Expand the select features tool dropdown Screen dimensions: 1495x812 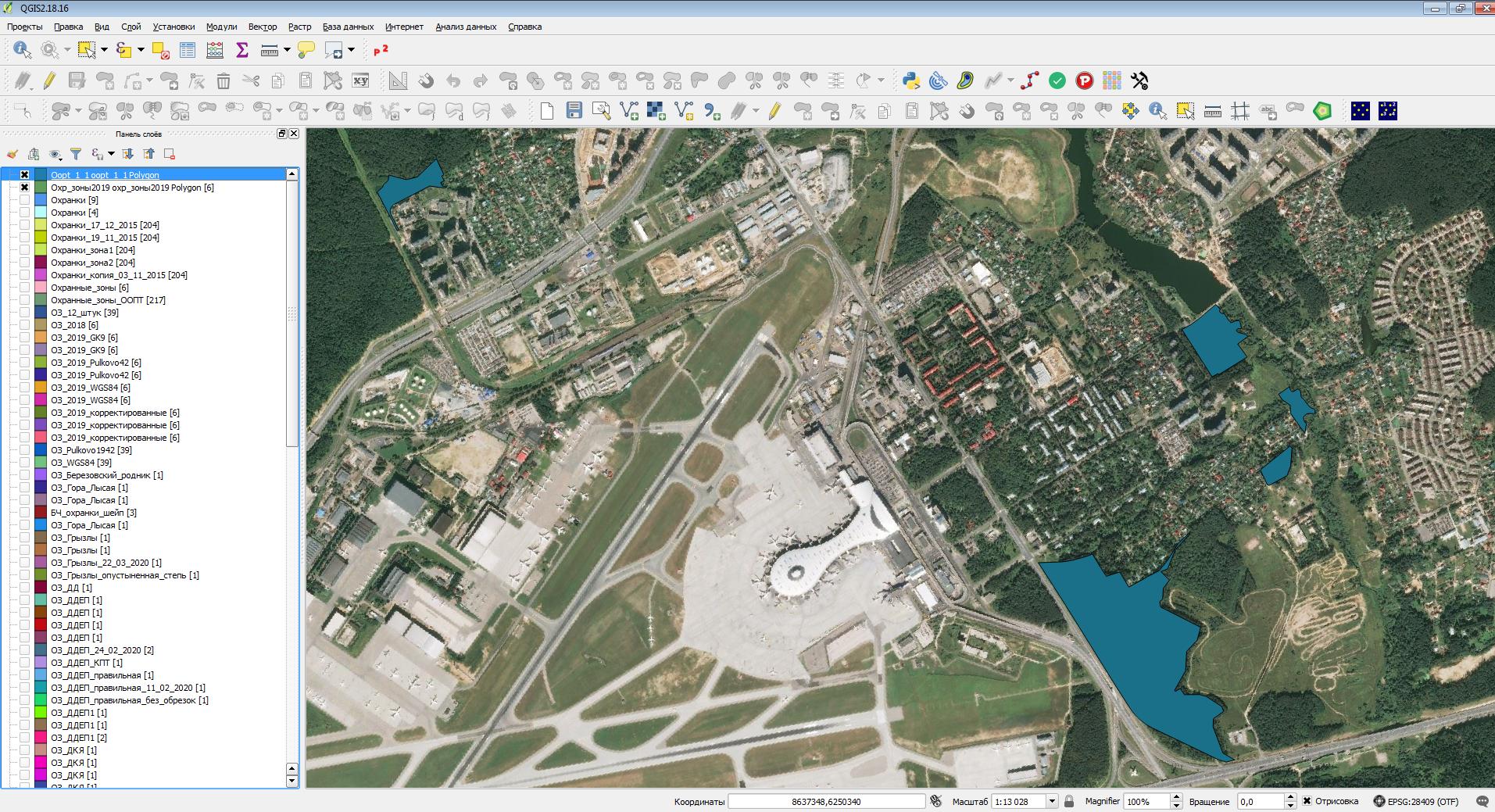click(x=104, y=50)
